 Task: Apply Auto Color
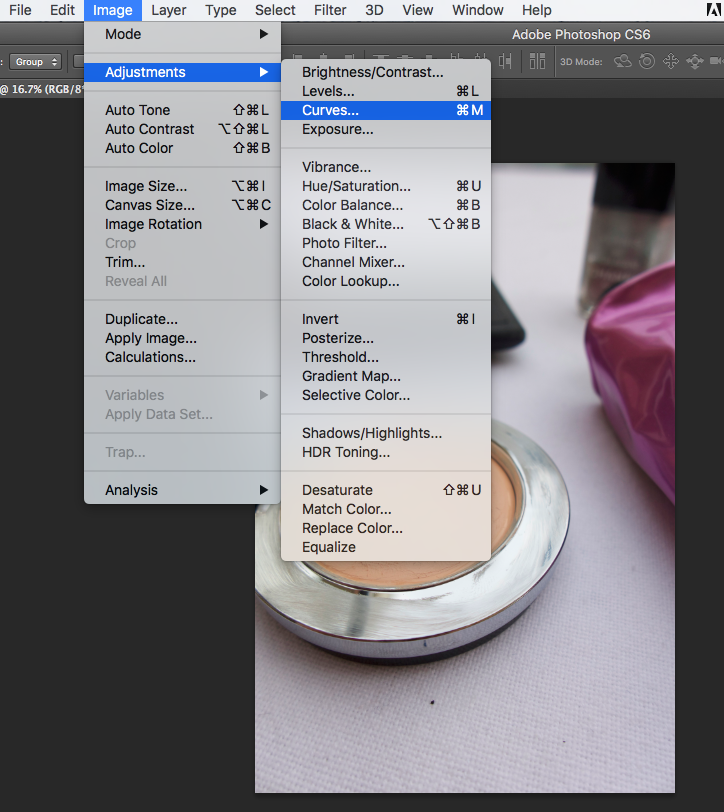pyautogui.click(x=182, y=148)
